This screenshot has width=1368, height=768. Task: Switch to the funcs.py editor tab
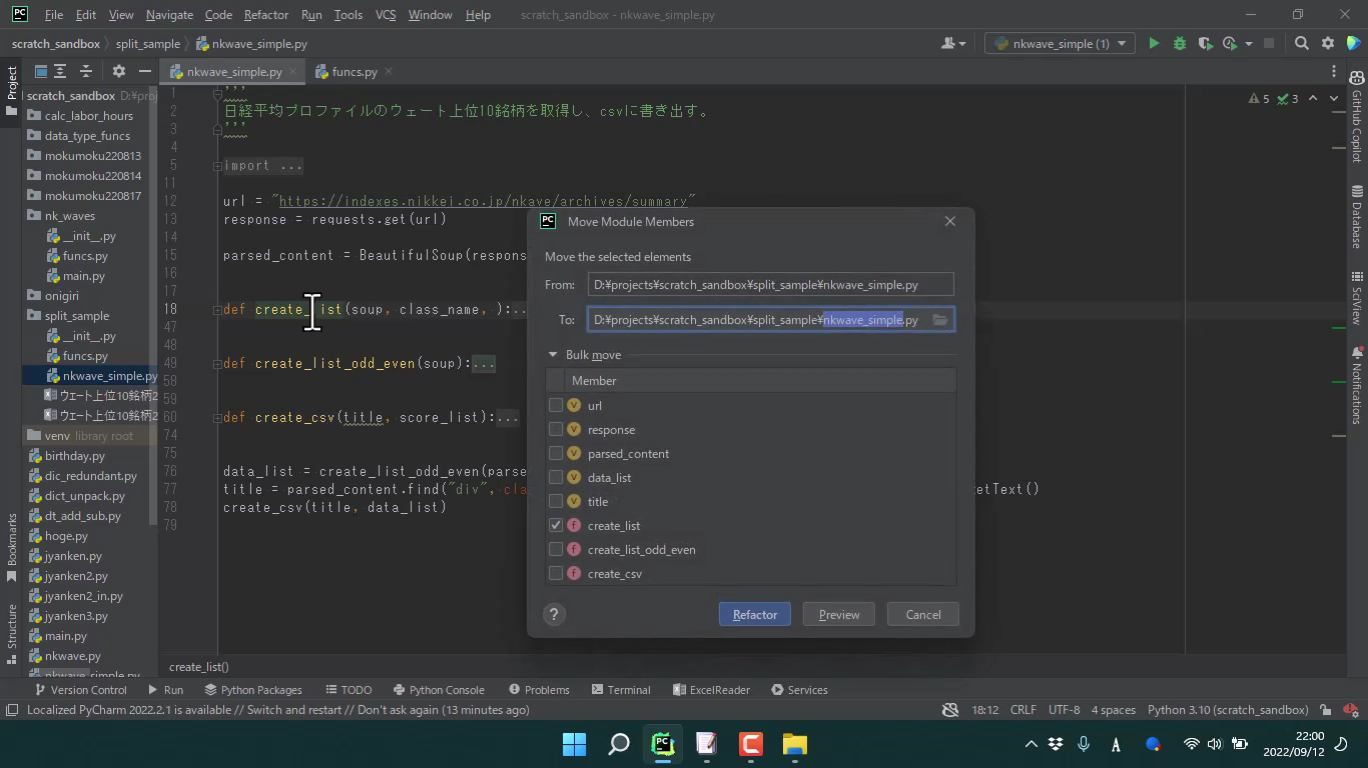(354, 72)
